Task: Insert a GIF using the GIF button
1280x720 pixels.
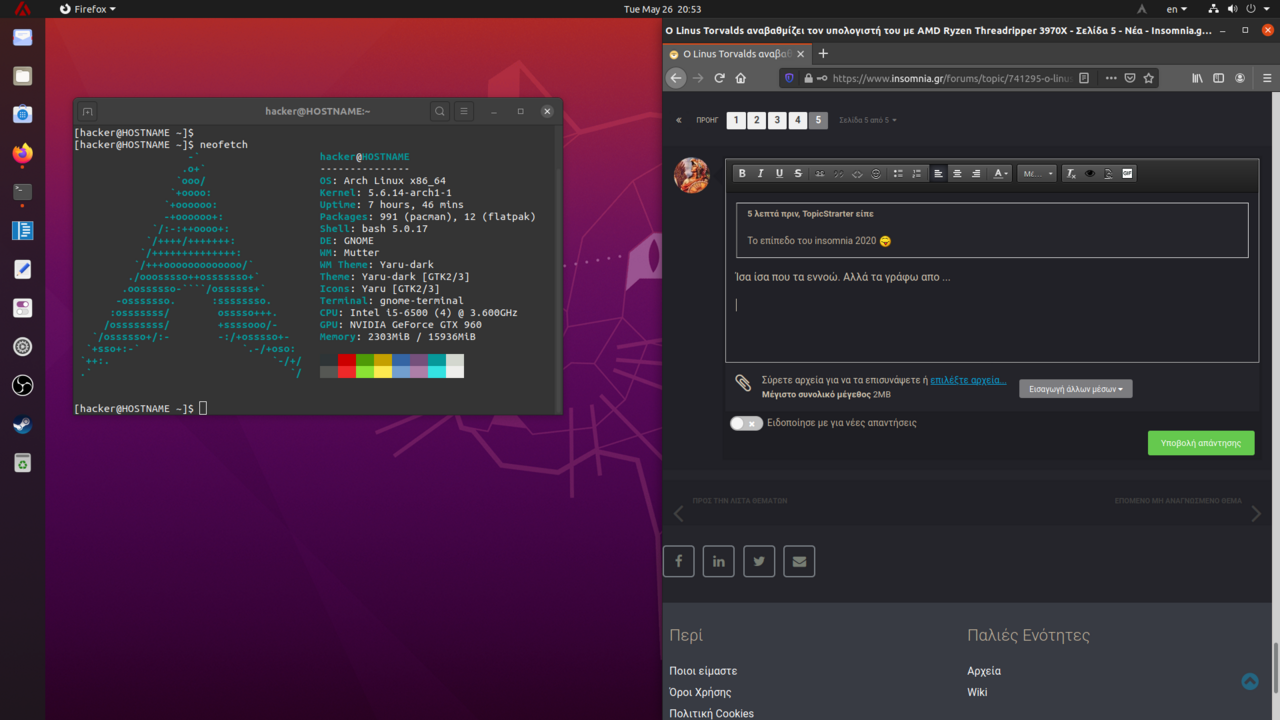Action: pyautogui.click(x=1127, y=173)
